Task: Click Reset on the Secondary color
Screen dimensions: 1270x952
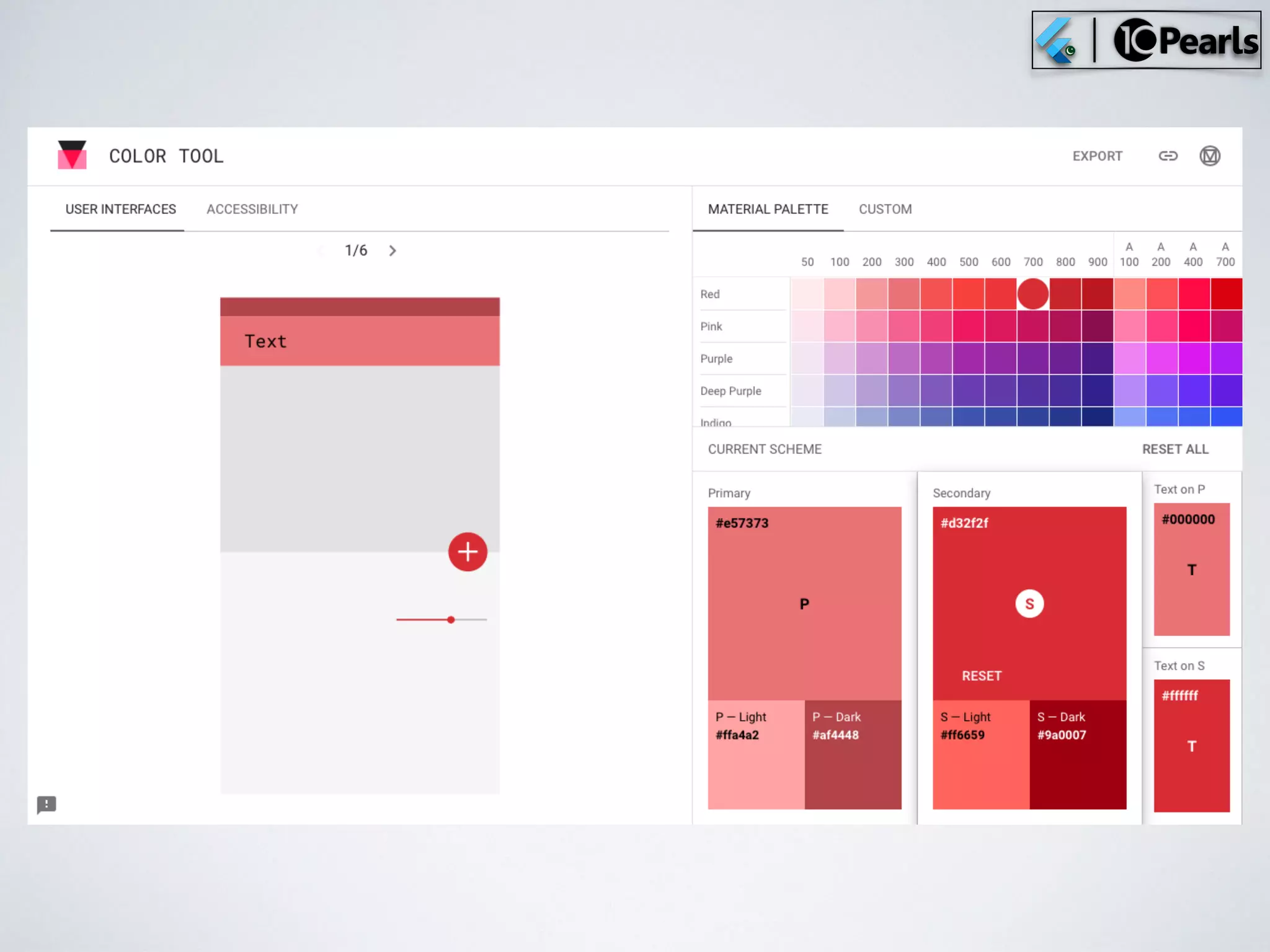Action: click(x=981, y=676)
